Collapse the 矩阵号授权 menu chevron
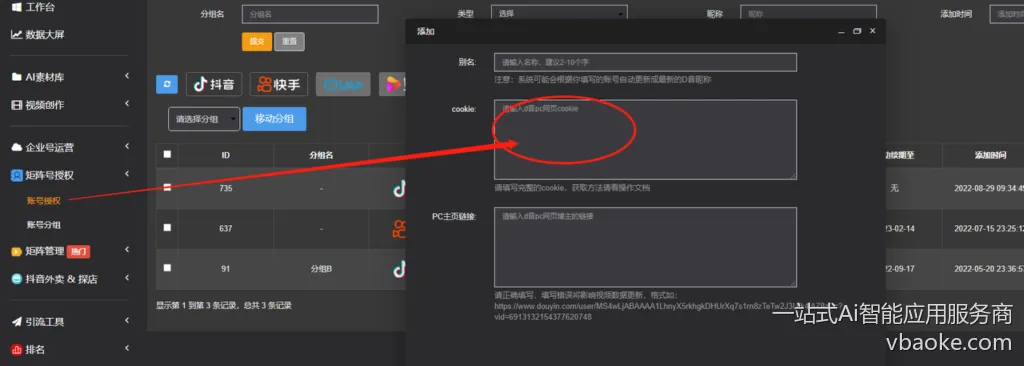The width and height of the screenshot is (1024, 366). 127,174
